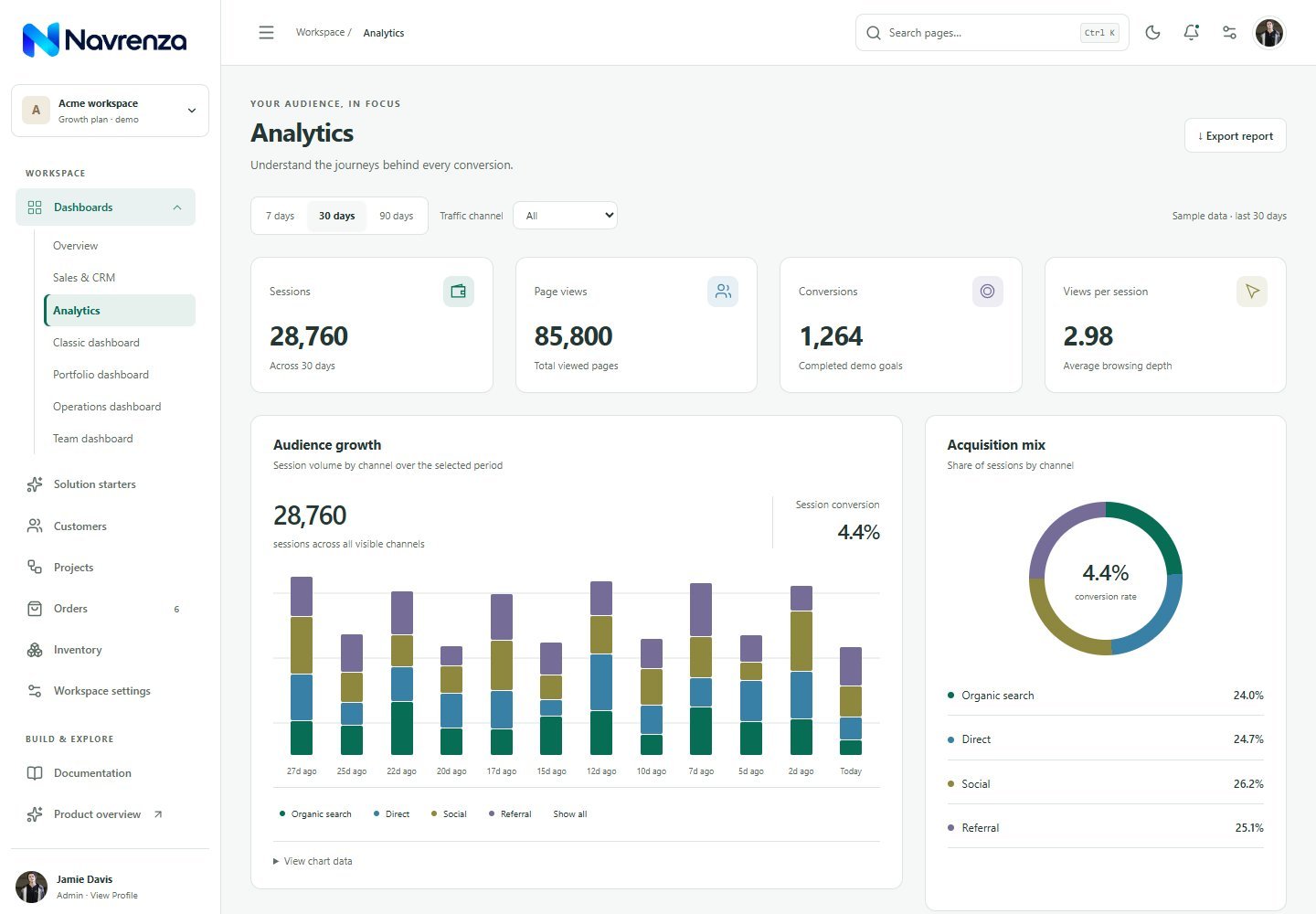Open the notifications bell
This screenshot has width=1316, height=914.
click(x=1191, y=33)
